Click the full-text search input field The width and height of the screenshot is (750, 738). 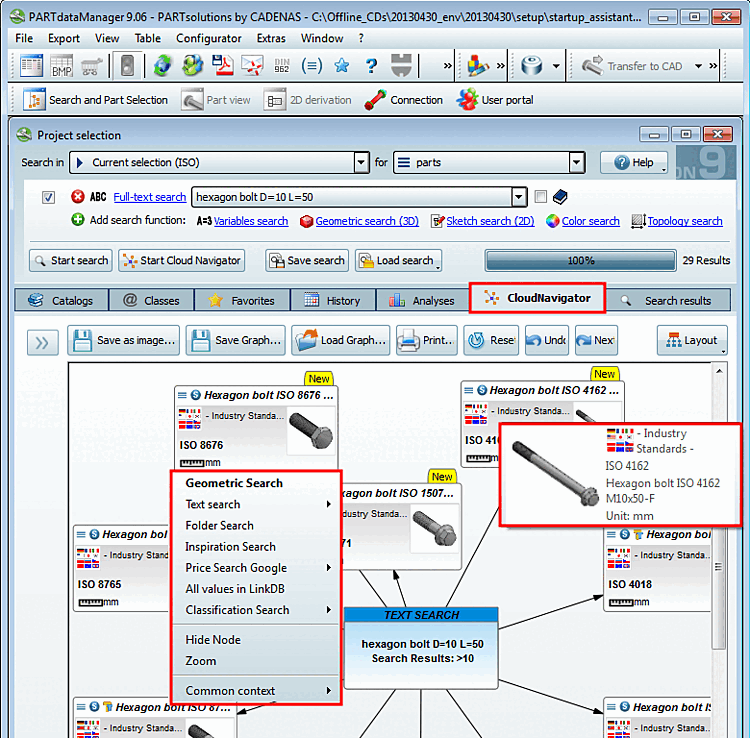pyautogui.click(x=352, y=197)
